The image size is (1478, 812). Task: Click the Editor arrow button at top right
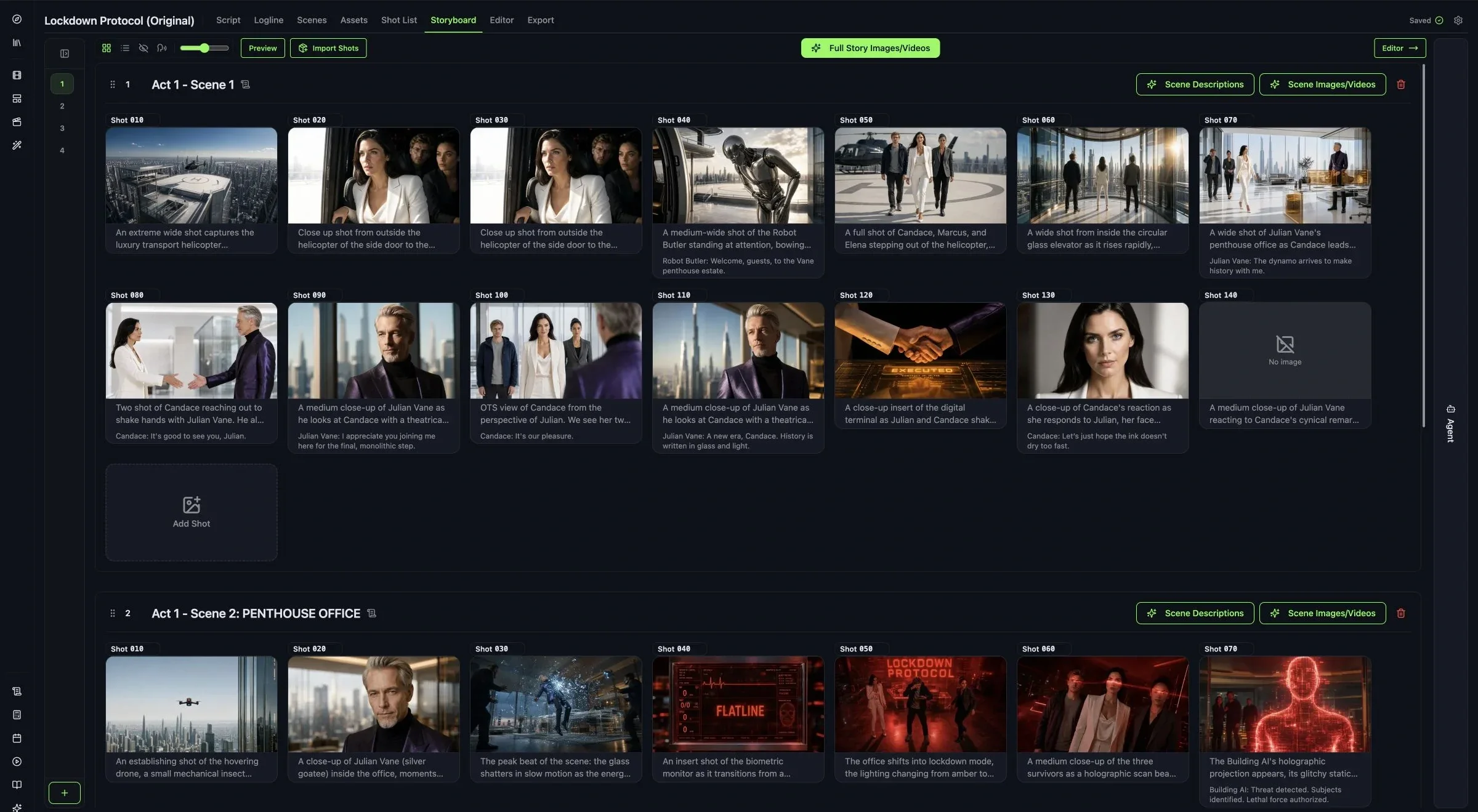(1400, 48)
